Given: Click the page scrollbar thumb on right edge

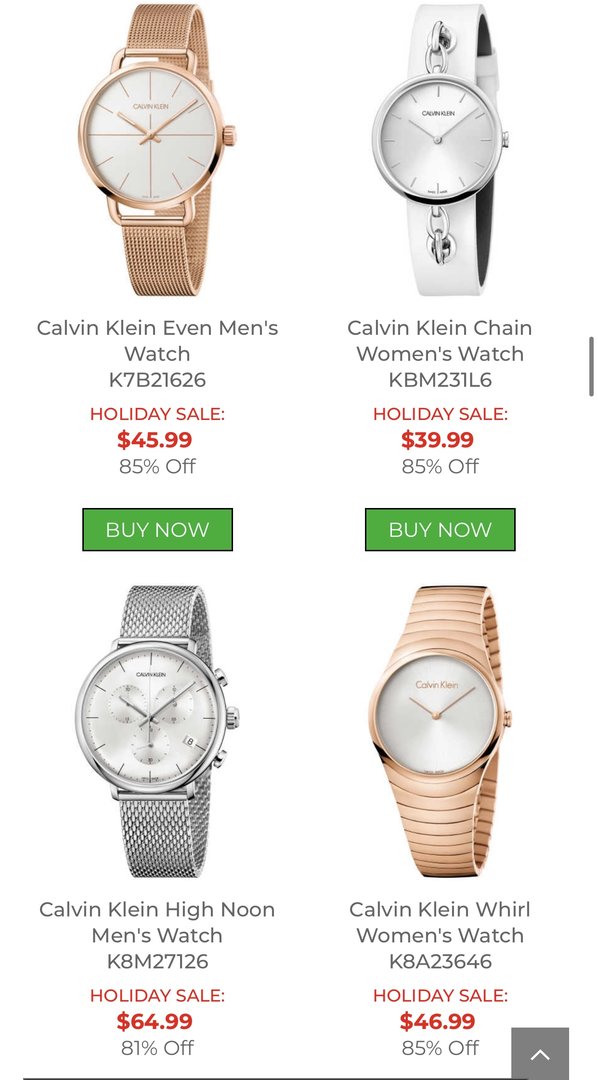Looking at the screenshot, I should pyautogui.click(x=591, y=366).
